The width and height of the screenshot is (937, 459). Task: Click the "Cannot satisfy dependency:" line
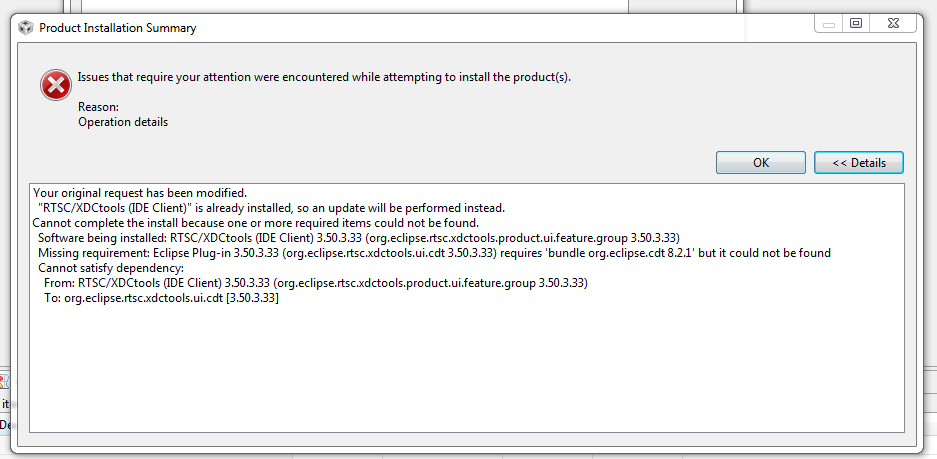(x=111, y=268)
